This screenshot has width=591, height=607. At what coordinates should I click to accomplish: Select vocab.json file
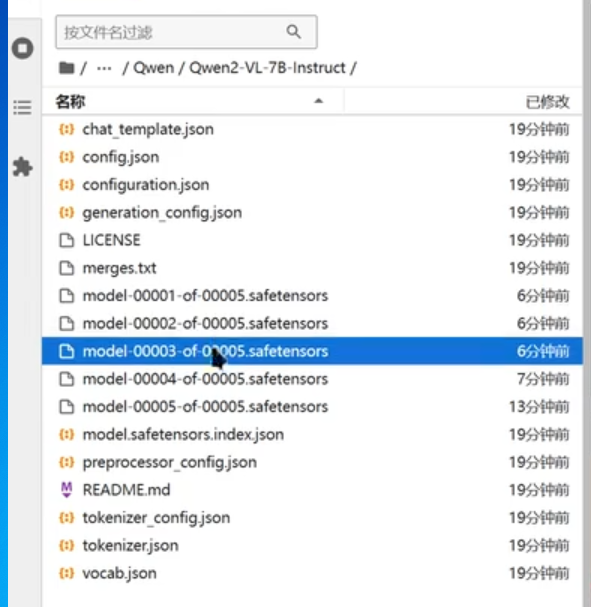click(x=312, y=573)
